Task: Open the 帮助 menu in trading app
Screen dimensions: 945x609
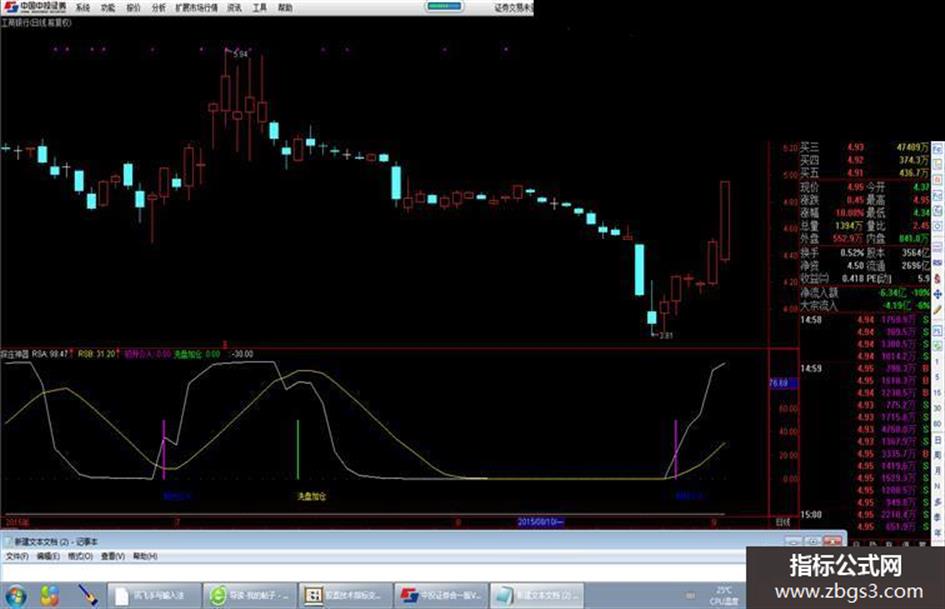Action: pyautogui.click(x=285, y=8)
